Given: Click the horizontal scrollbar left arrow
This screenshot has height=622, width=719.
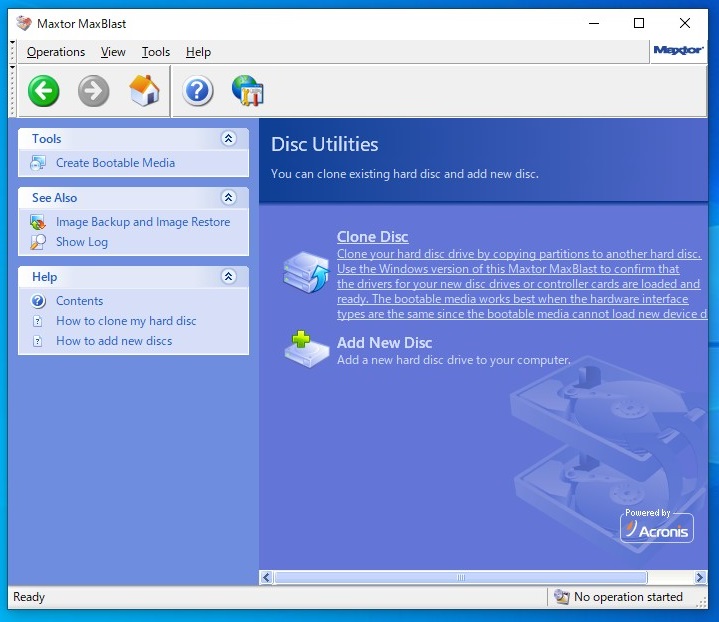Looking at the screenshot, I should (266, 577).
